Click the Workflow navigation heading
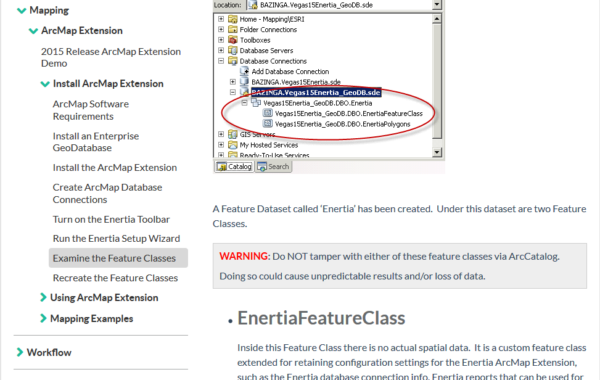This screenshot has height=380, width=600. pyautogui.click(x=49, y=352)
